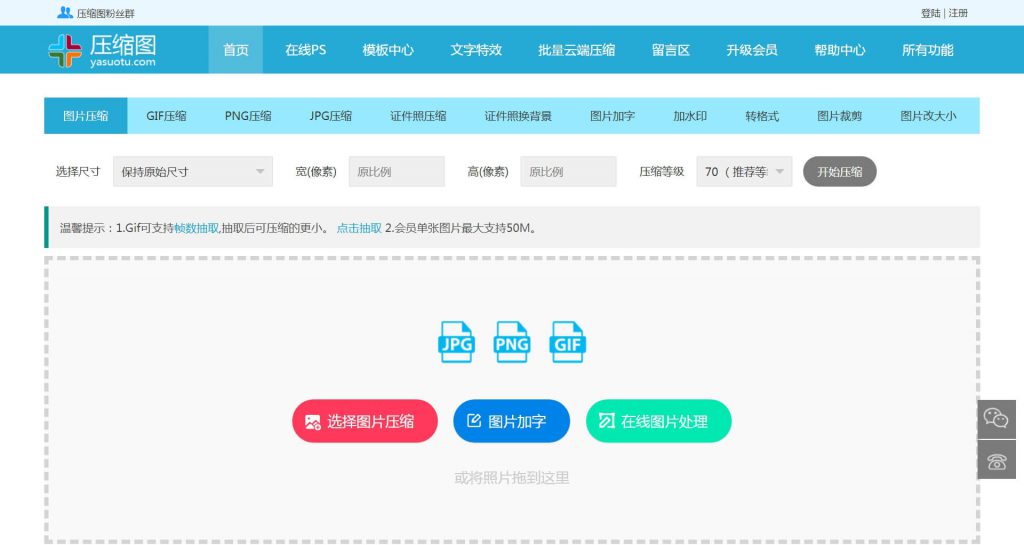Image resolution: width=1024 pixels, height=545 pixels.
Task: Open the 选择尺寸 dropdown (保持原始尺寸)
Action: tap(193, 172)
